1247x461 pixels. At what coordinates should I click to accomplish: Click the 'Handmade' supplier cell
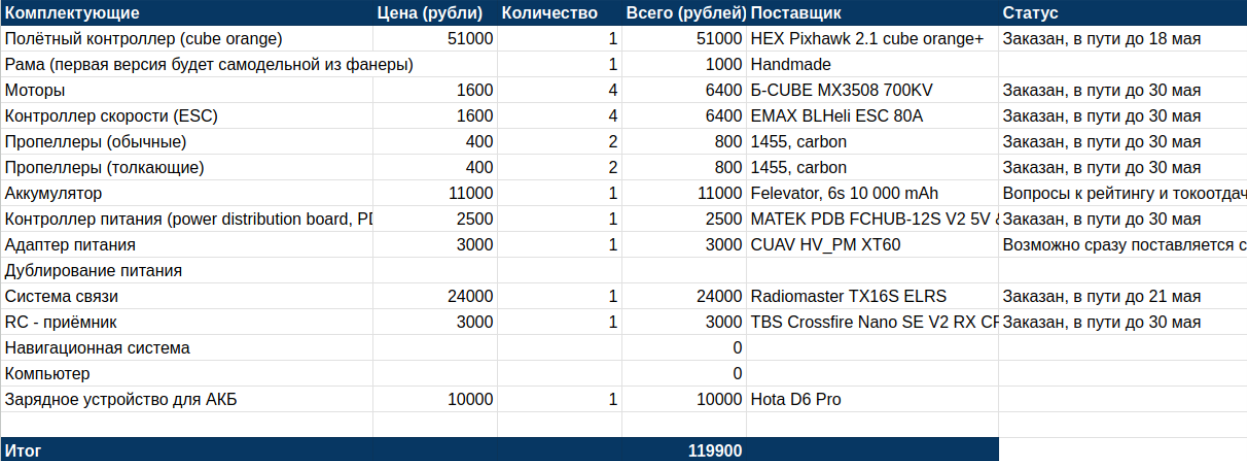(872, 65)
